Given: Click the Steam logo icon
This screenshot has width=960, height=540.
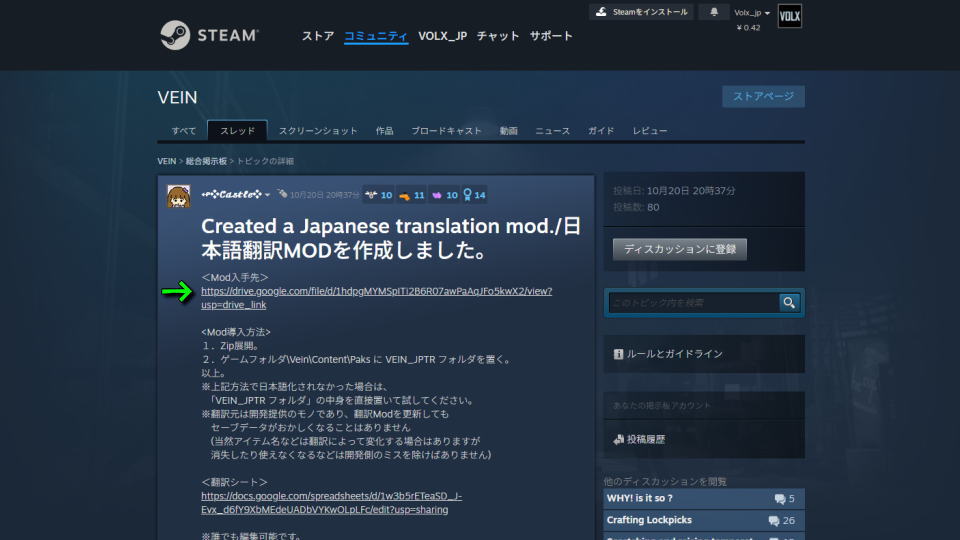Looking at the screenshot, I should 175,35.
